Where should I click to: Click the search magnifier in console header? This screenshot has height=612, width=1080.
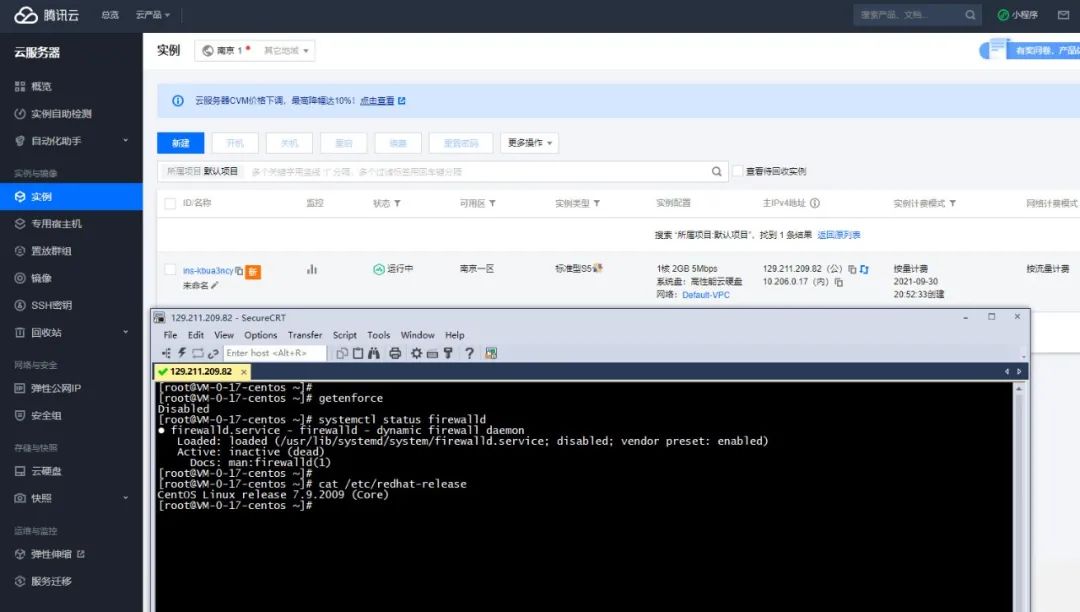click(x=970, y=14)
